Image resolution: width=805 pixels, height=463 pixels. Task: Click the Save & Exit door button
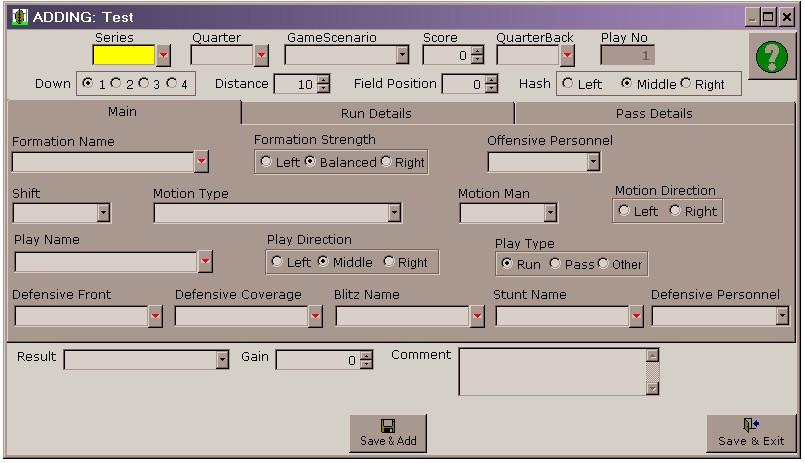(x=750, y=432)
